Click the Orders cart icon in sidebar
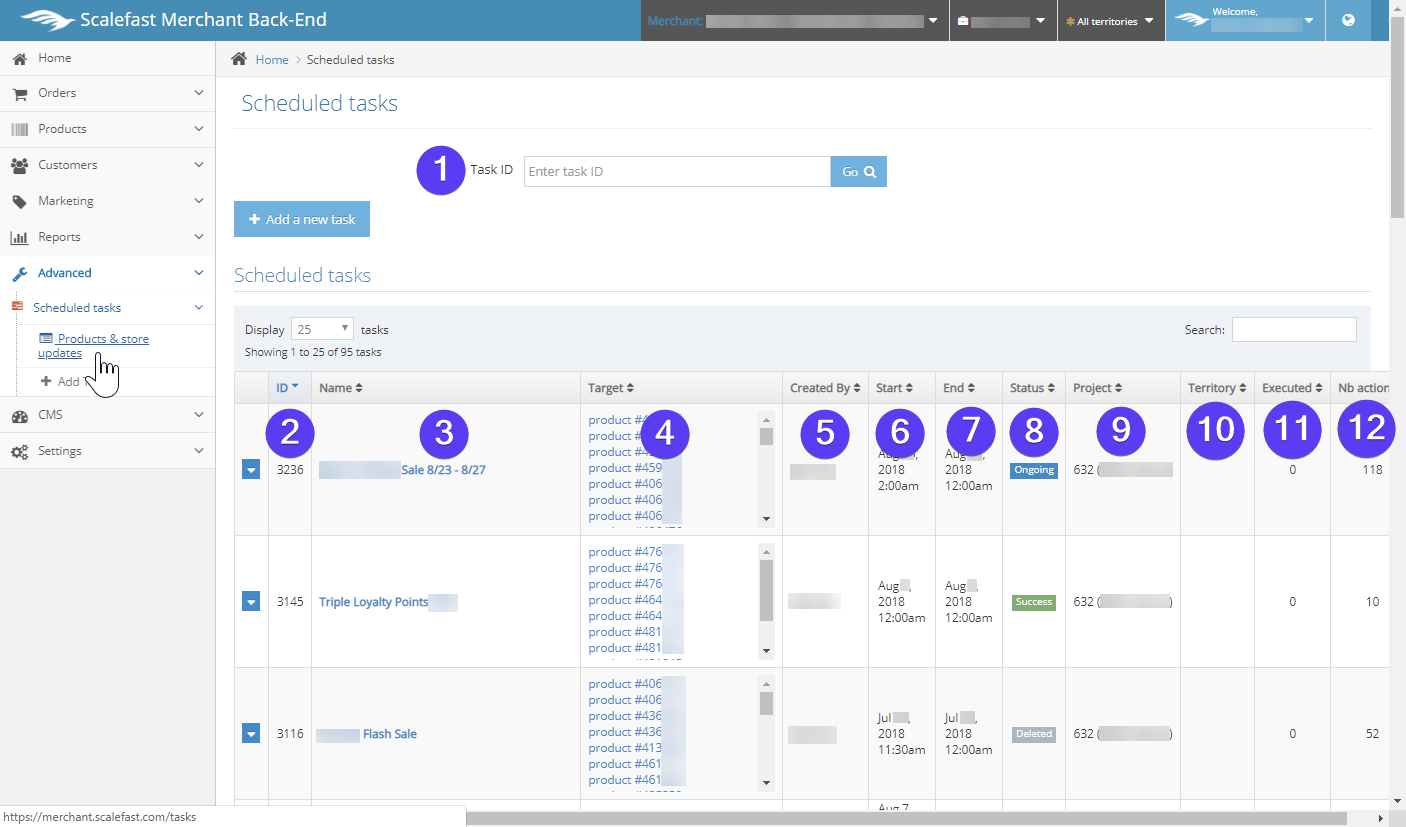This screenshot has width=1406, height=827. 19,94
